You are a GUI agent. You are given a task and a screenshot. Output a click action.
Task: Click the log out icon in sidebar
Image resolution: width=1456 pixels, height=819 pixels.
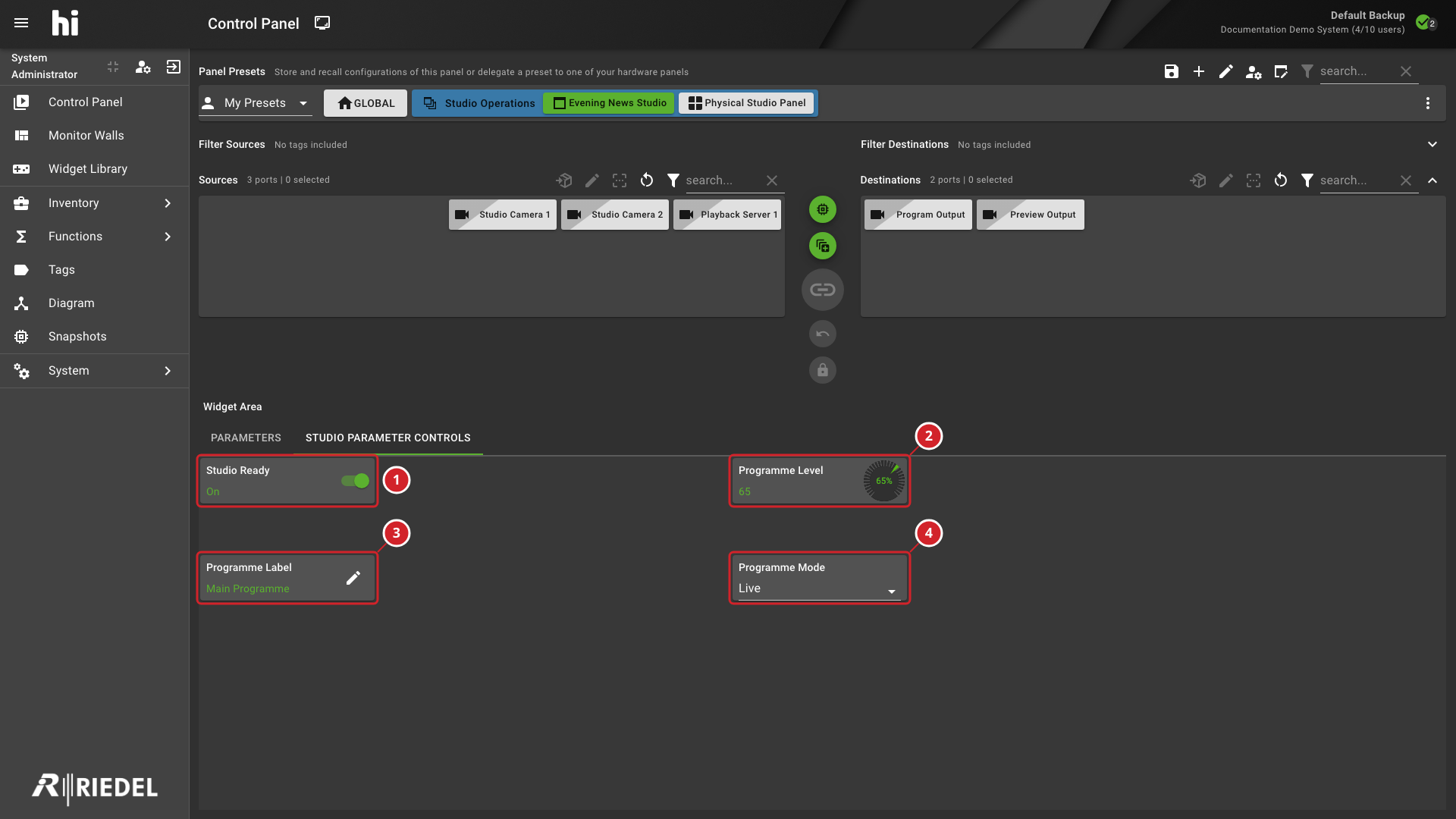(x=174, y=67)
